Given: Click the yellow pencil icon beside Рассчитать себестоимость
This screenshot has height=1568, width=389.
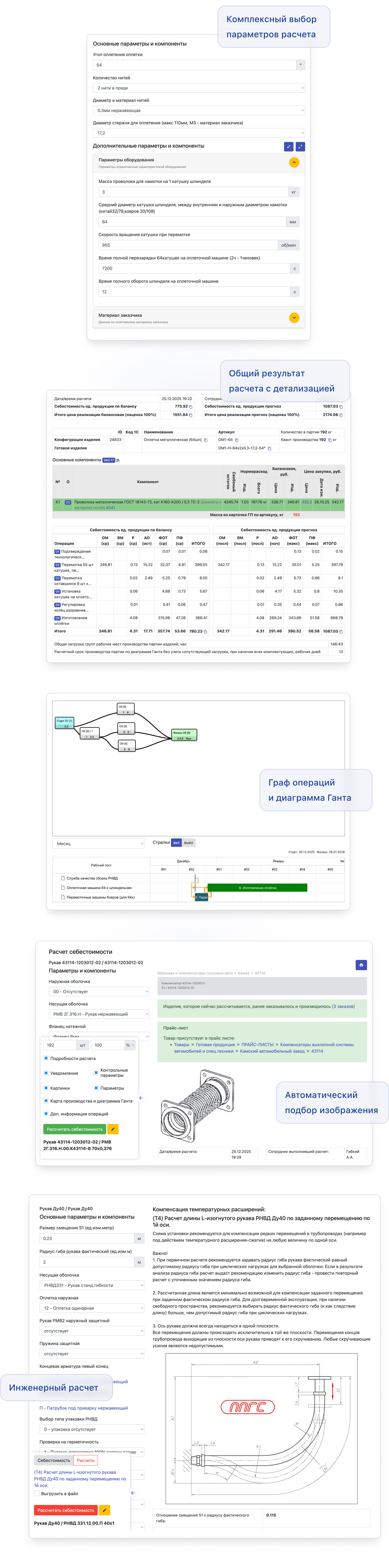Looking at the screenshot, I should coord(113,1129).
